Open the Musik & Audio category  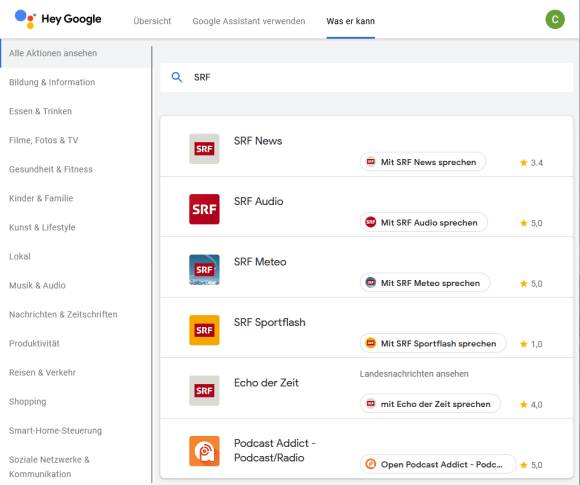click(x=37, y=285)
